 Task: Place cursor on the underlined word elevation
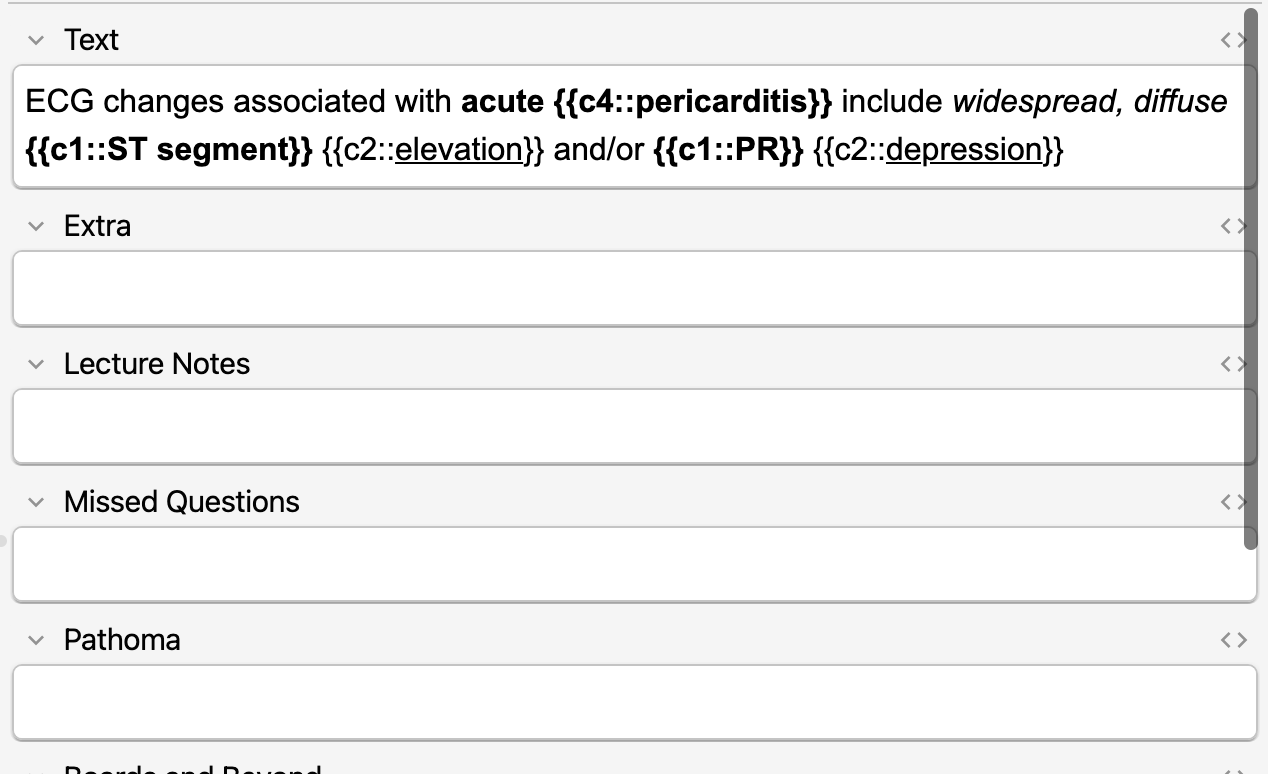coord(459,149)
